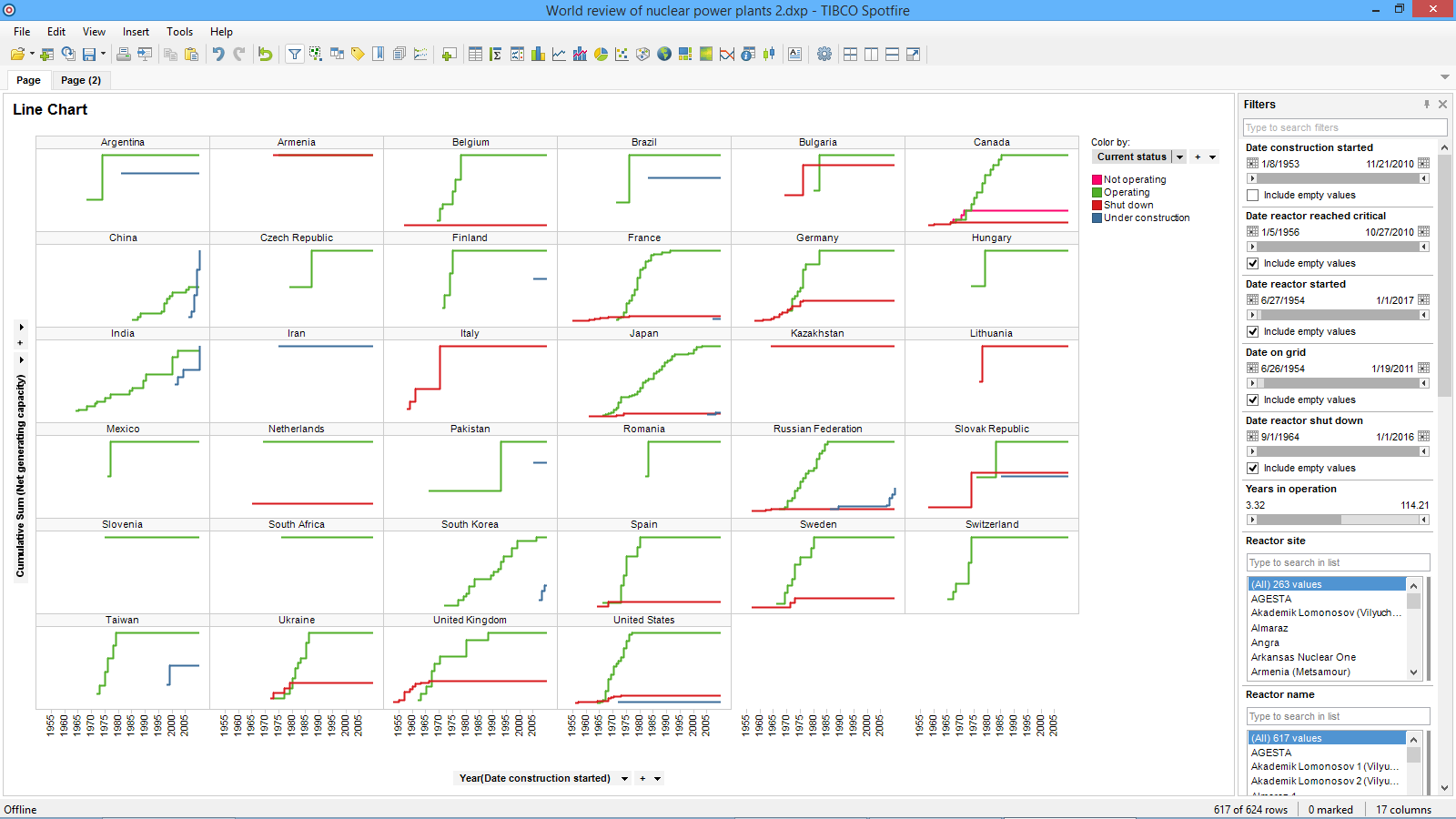This screenshot has width=1456, height=819.
Task: Open the Insert menu
Action: [x=136, y=32]
